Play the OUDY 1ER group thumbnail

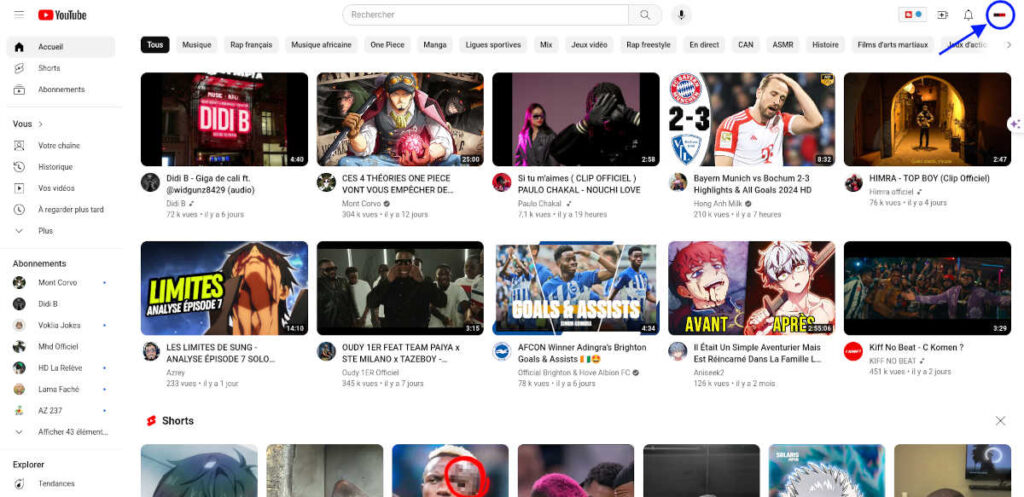tap(400, 288)
